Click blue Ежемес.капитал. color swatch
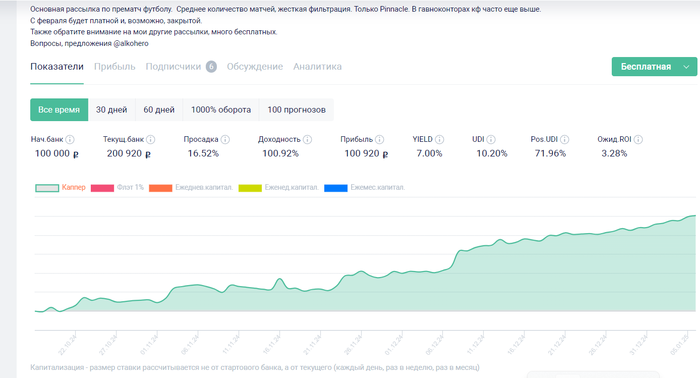Viewport: 700px width, 378px height. pyautogui.click(x=336, y=188)
